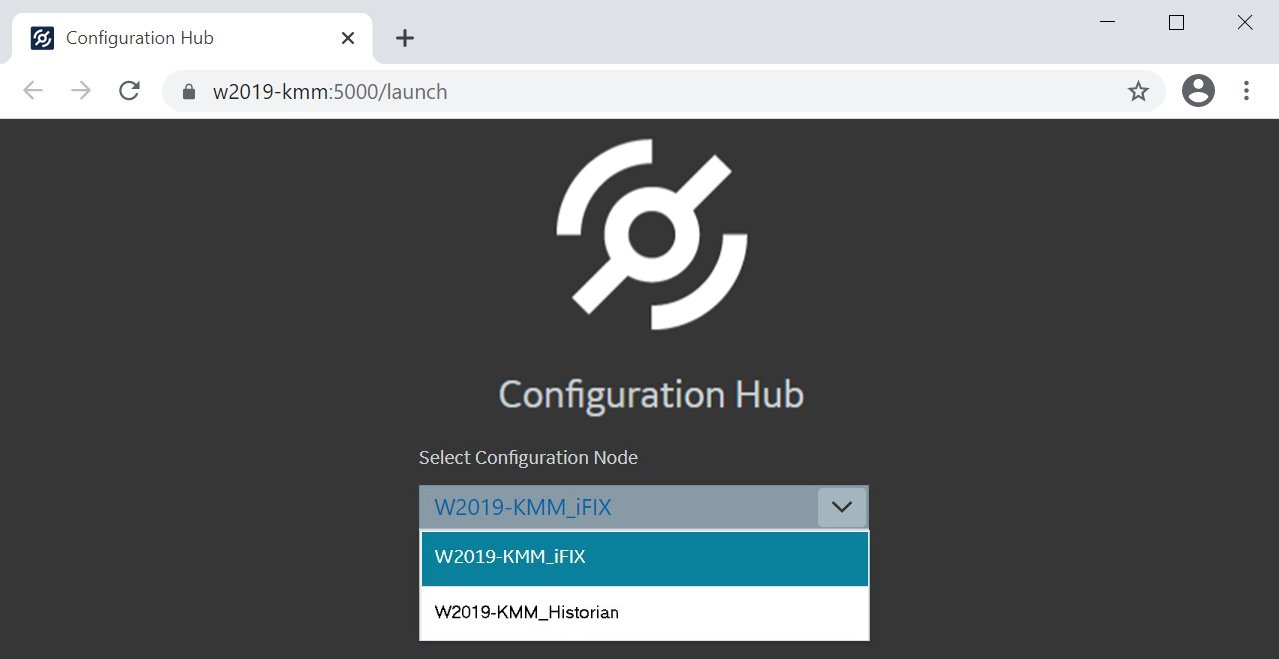Go back to previous page
The image size is (1279, 659).
[33, 91]
